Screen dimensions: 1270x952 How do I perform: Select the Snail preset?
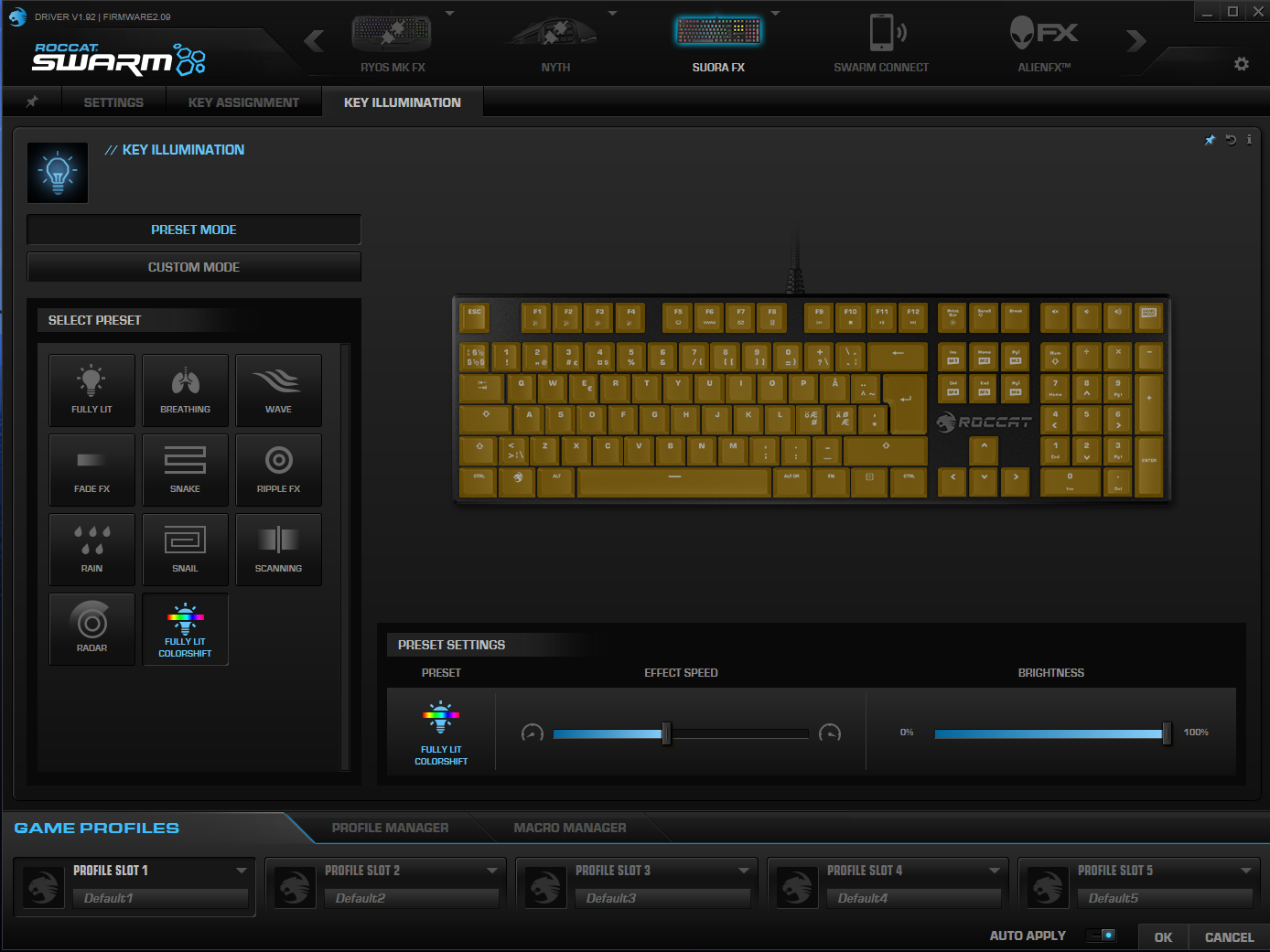click(x=185, y=550)
